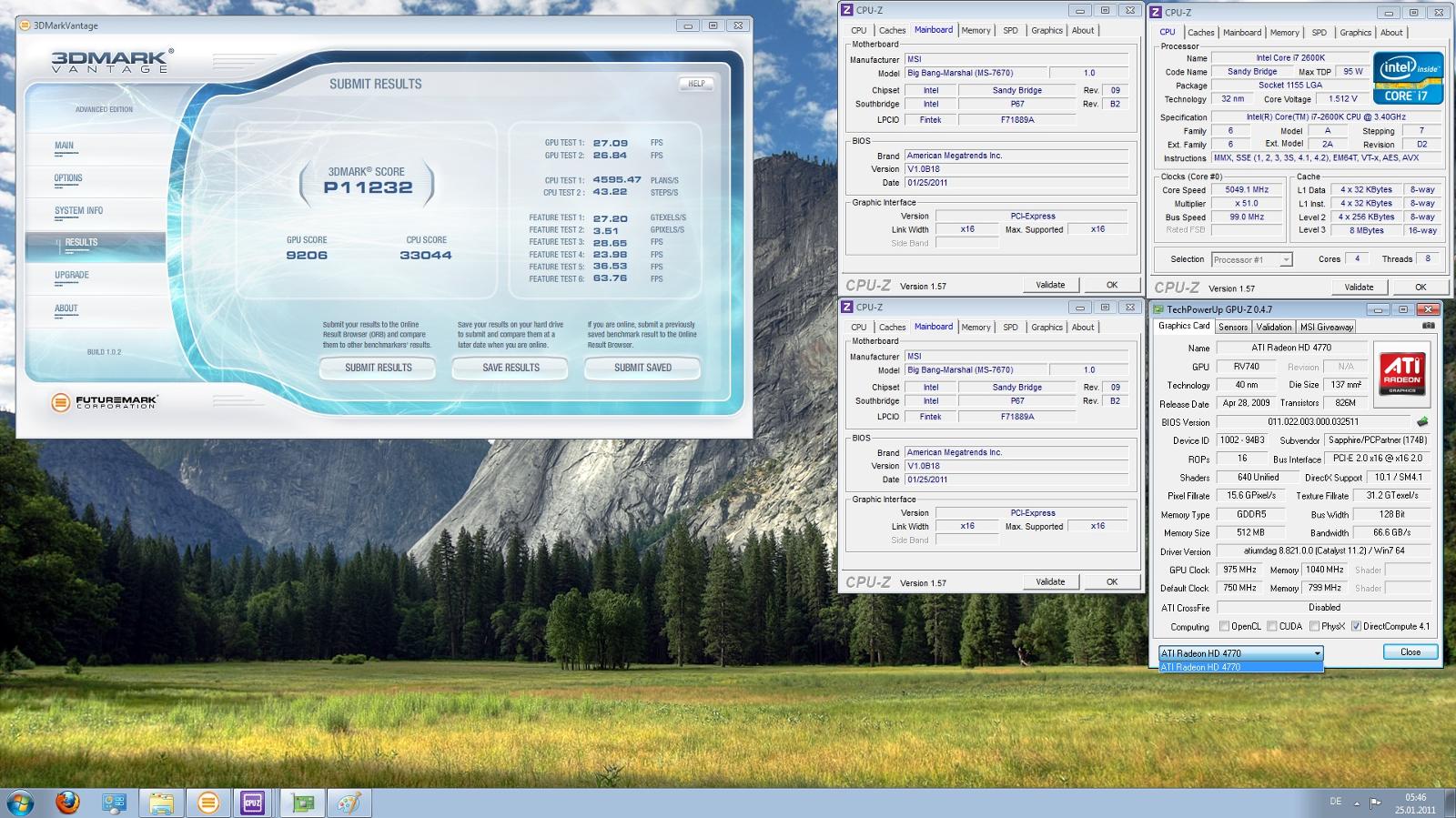Click Z icon in CPU-Z CPU-tab window title
This screenshot has height=818, width=1456.
[1156, 13]
